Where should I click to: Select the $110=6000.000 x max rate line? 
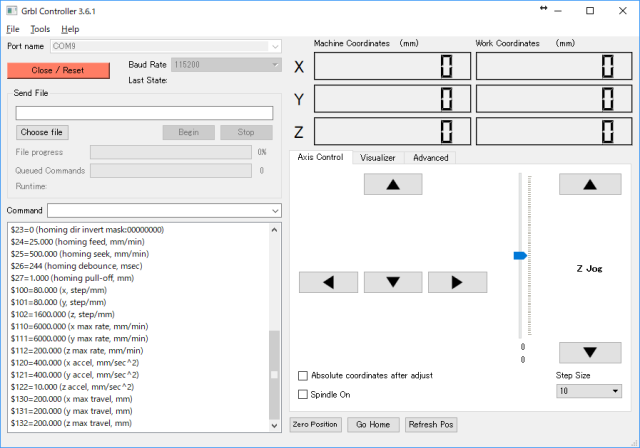coord(80,327)
